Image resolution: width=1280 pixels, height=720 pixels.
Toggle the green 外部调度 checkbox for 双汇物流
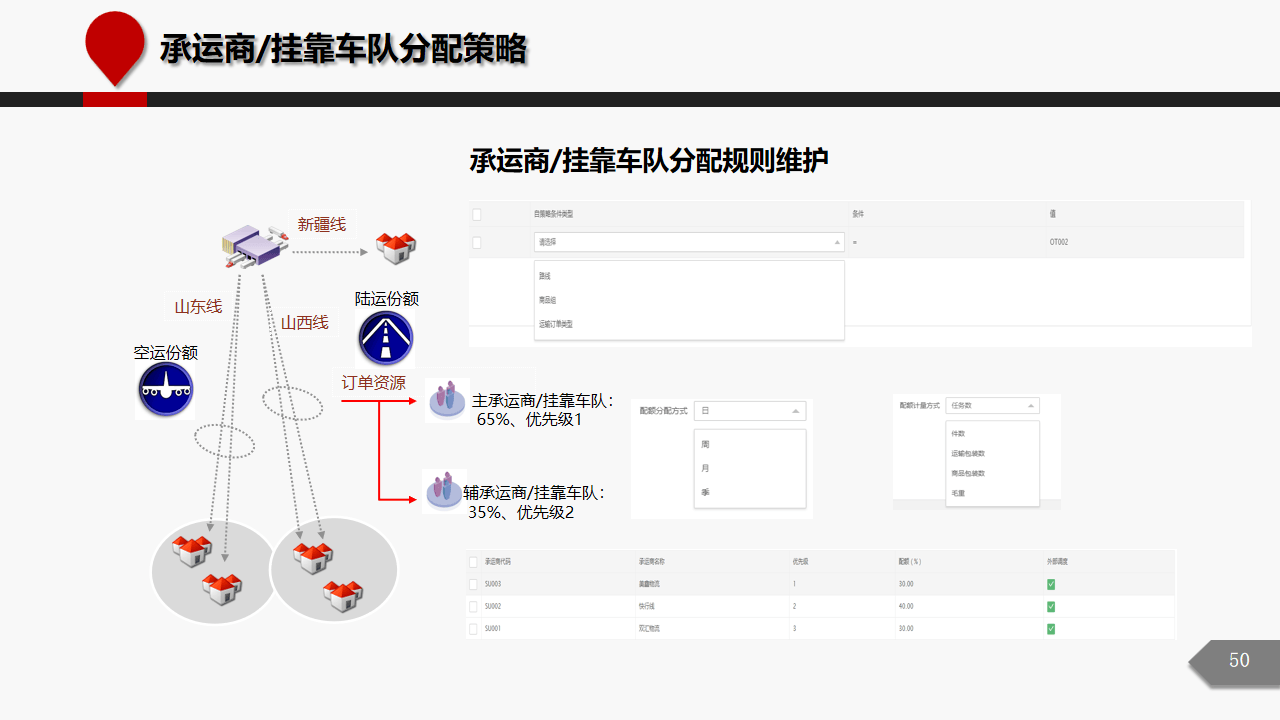[x=1051, y=629]
